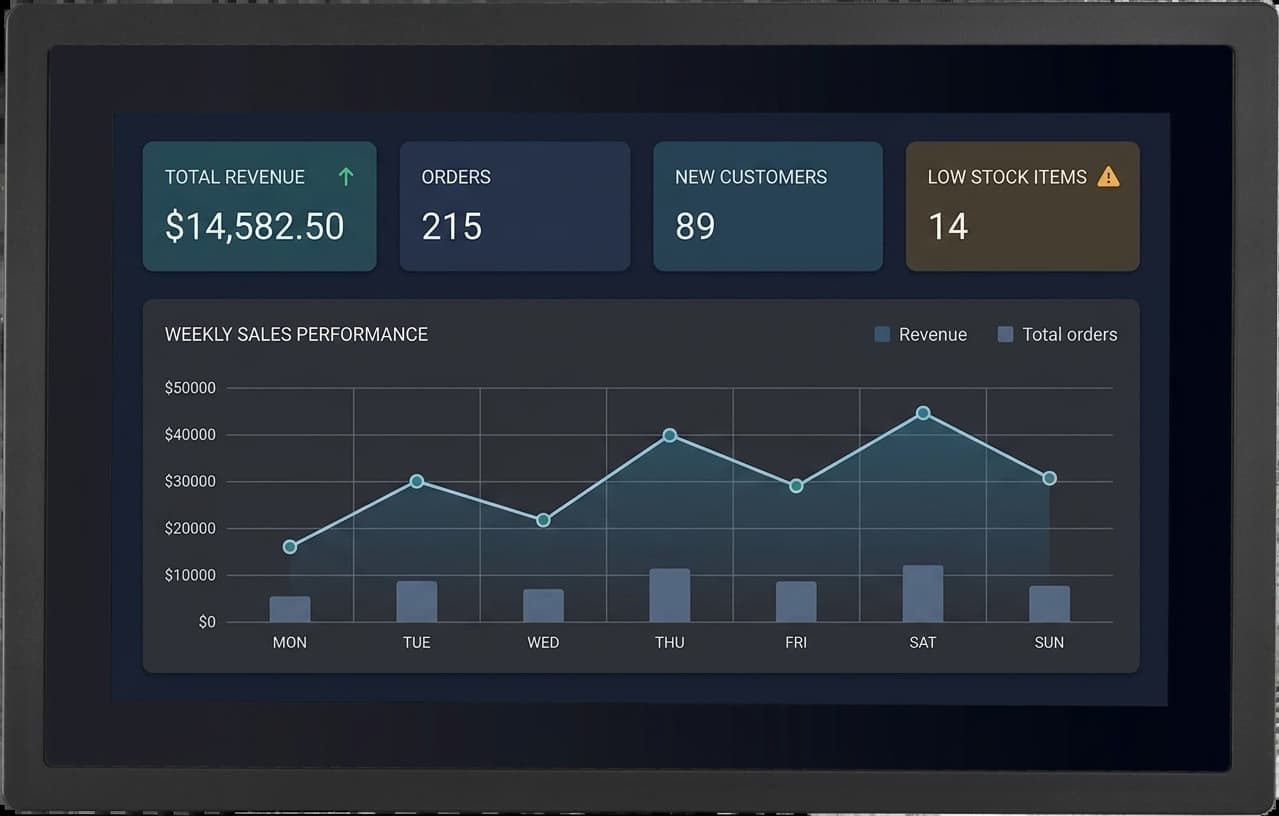Image resolution: width=1279 pixels, height=816 pixels.
Task: Open the Orders card showing 215
Action: [515, 206]
